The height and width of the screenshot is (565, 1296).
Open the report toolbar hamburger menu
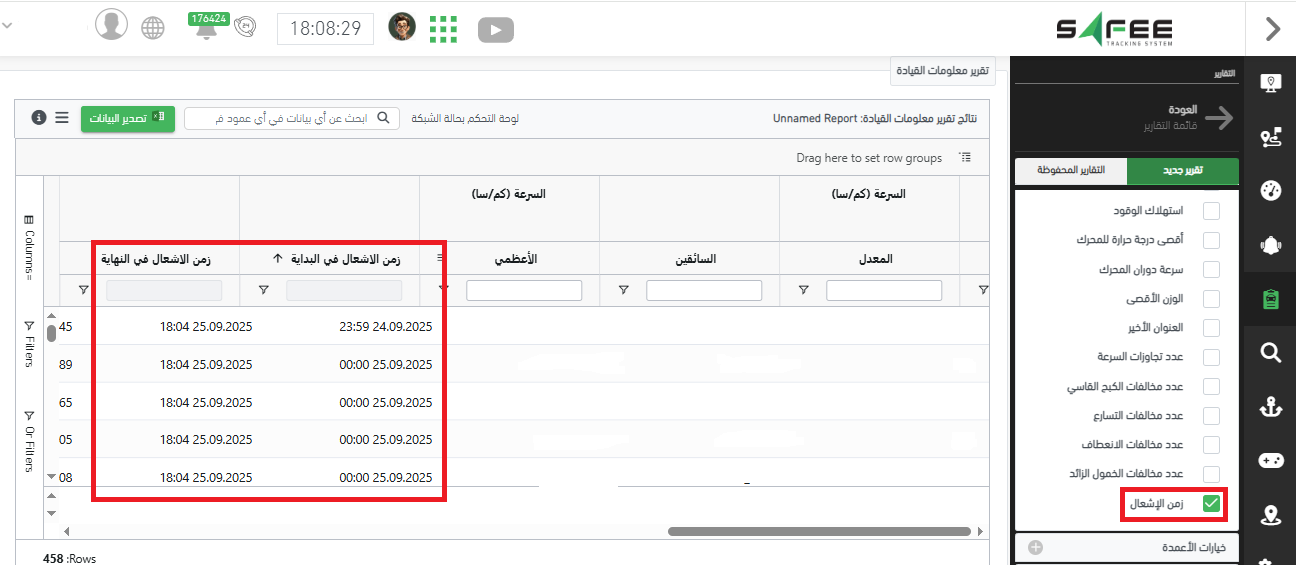[62, 118]
